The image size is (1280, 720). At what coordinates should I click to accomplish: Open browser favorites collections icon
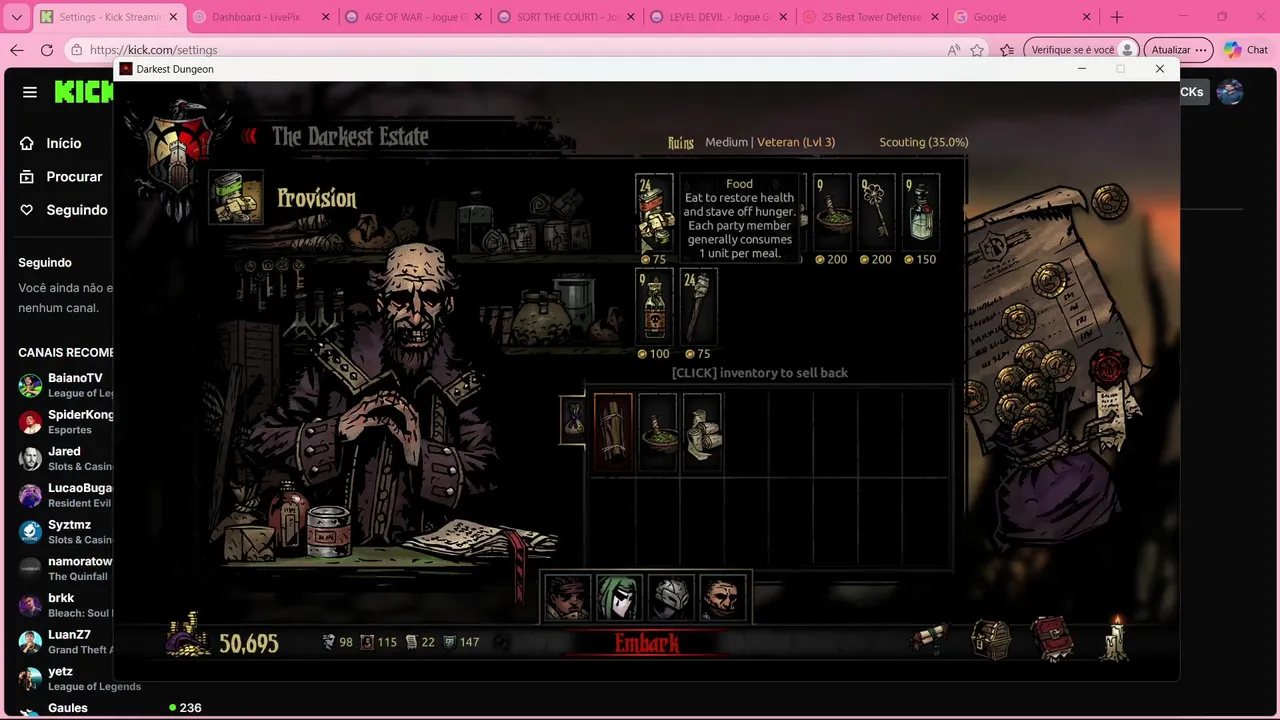point(1007,50)
